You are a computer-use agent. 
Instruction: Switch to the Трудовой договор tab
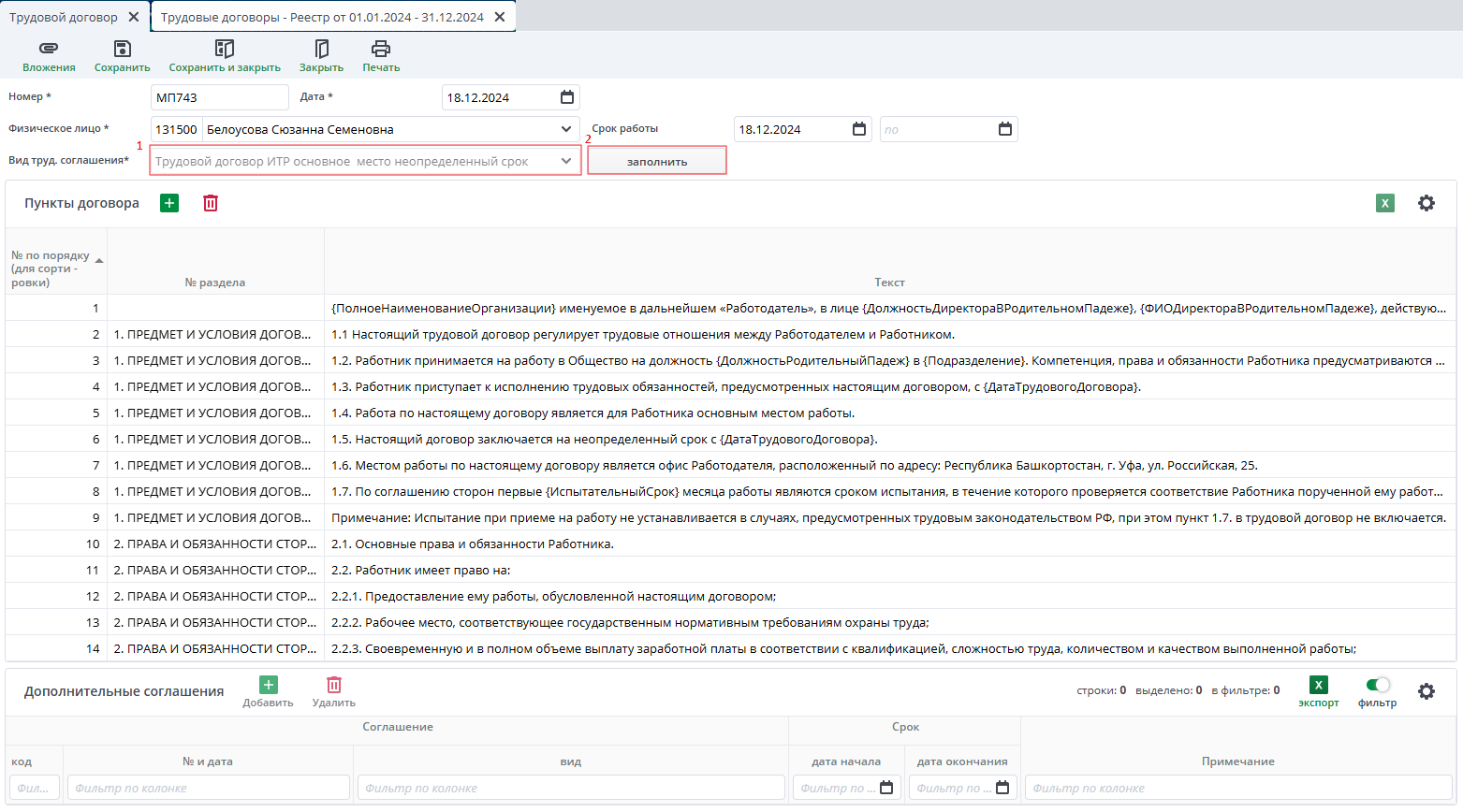tap(64, 17)
